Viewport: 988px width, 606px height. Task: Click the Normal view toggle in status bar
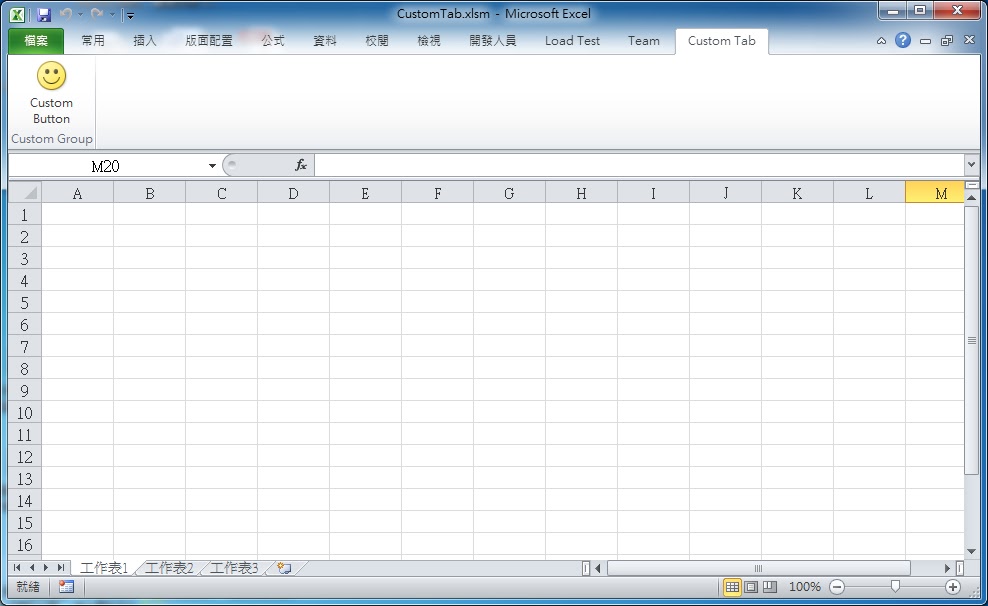click(x=734, y=587)
